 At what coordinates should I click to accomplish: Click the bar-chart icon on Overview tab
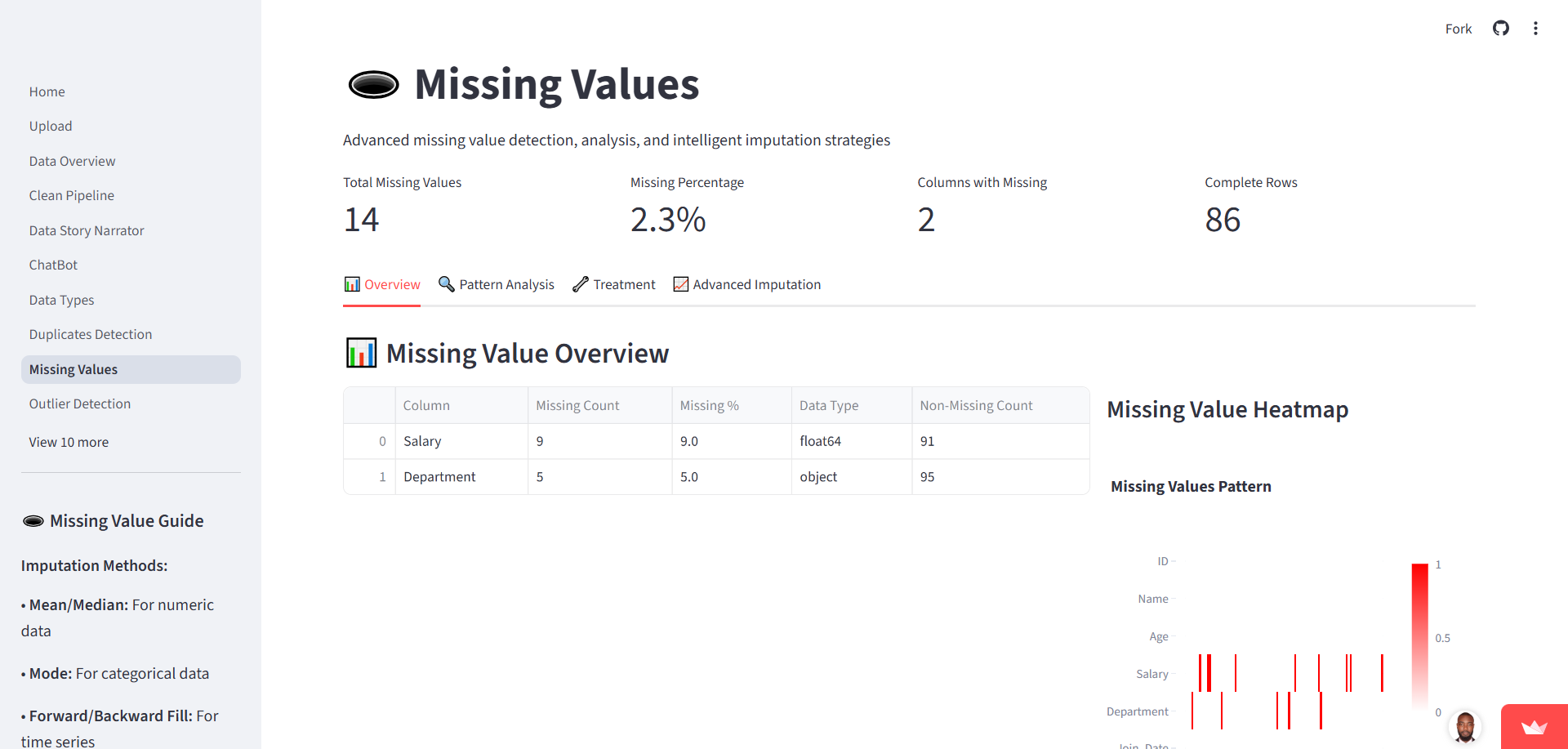352,284
